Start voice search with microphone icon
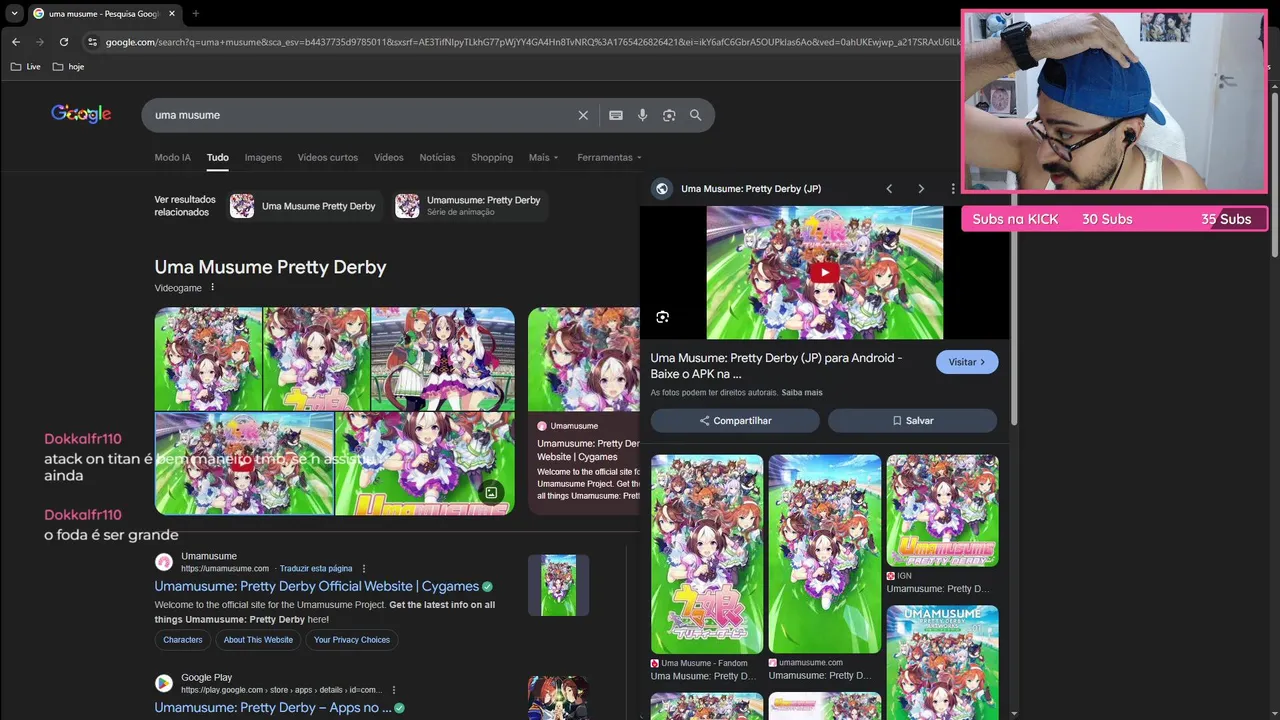This screenshot has height=720, width=1280. coord(642,115)
